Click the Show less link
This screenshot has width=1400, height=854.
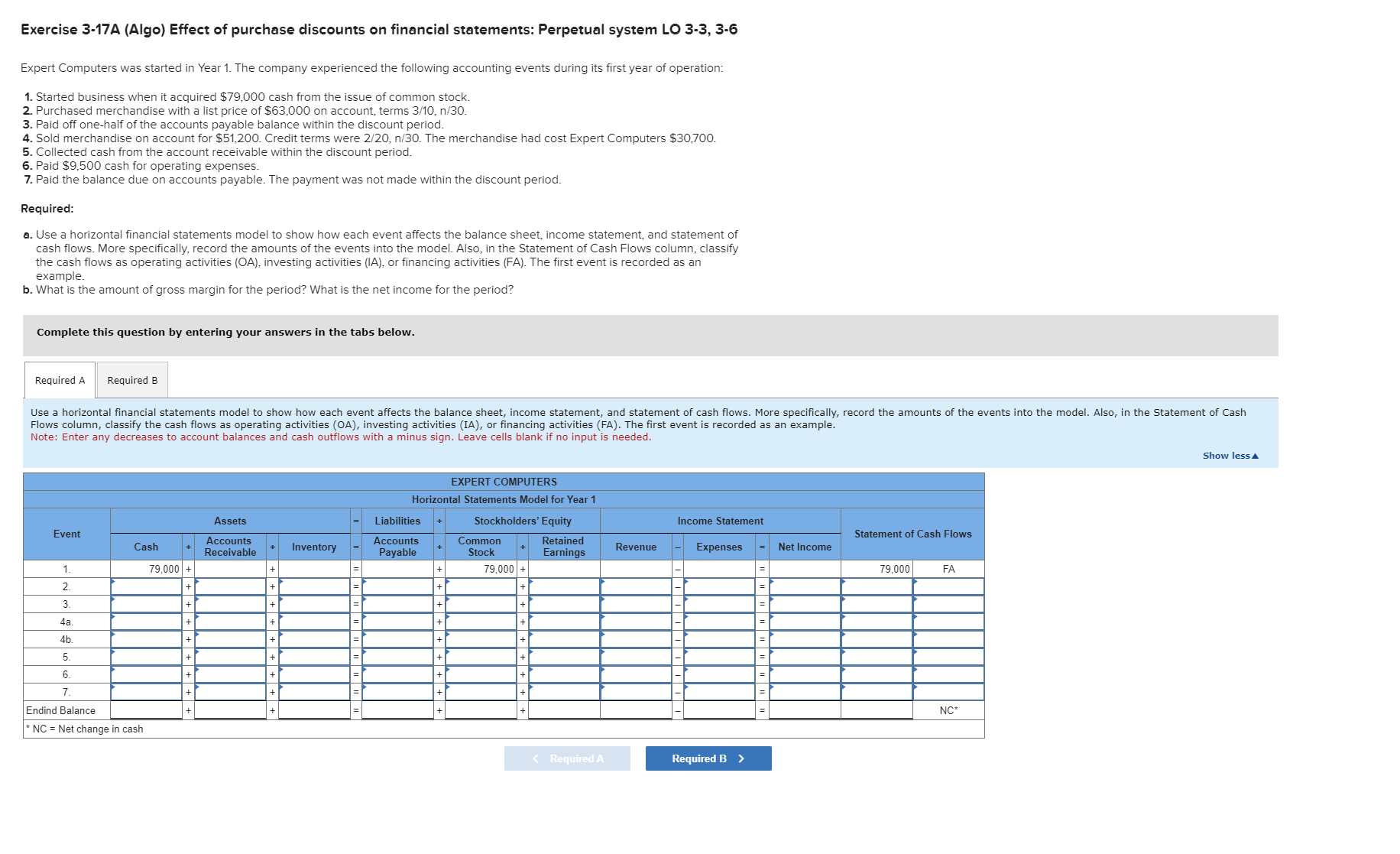tap(1230, 455)
